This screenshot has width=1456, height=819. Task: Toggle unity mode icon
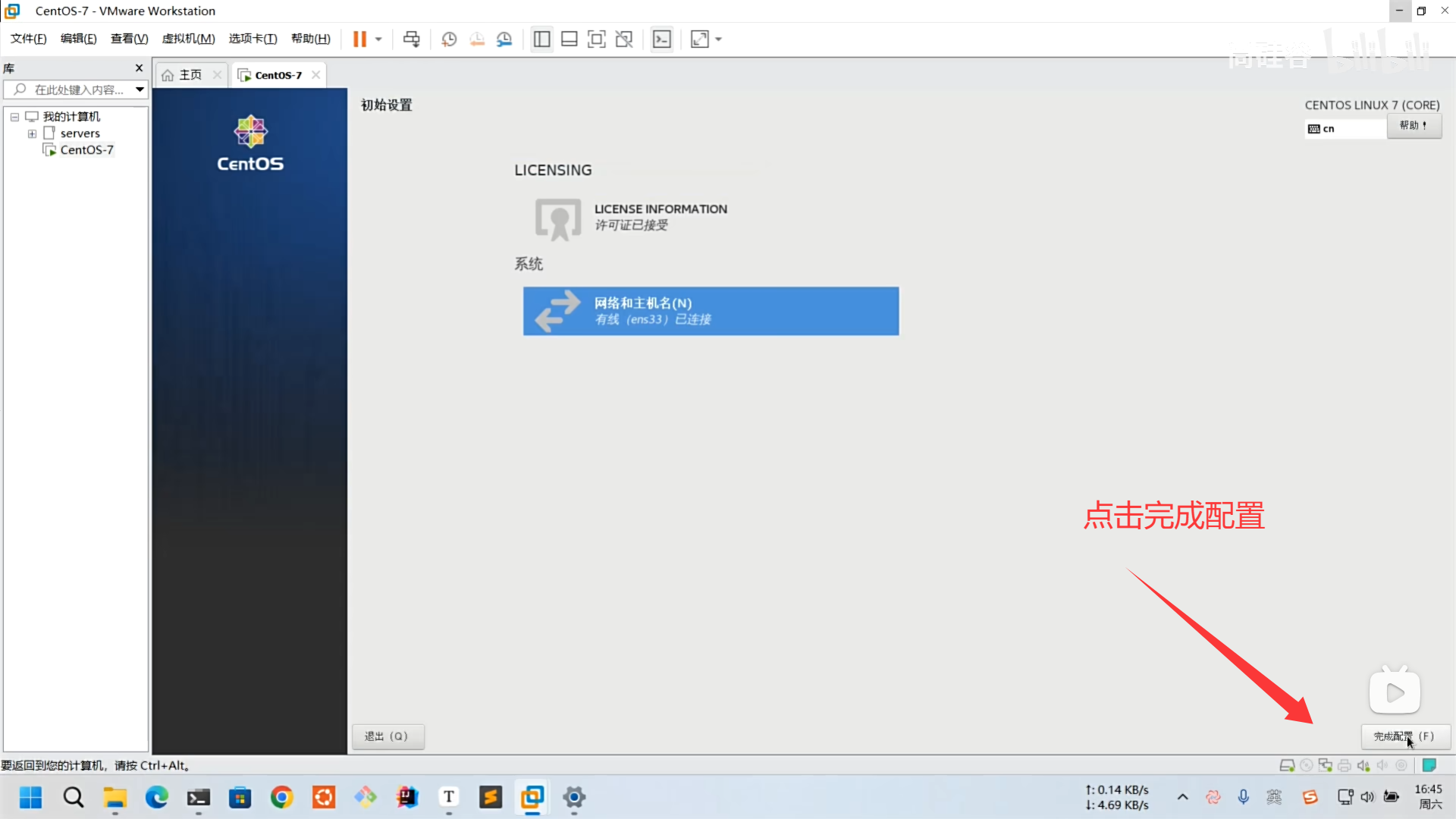[x=624, y=39]
